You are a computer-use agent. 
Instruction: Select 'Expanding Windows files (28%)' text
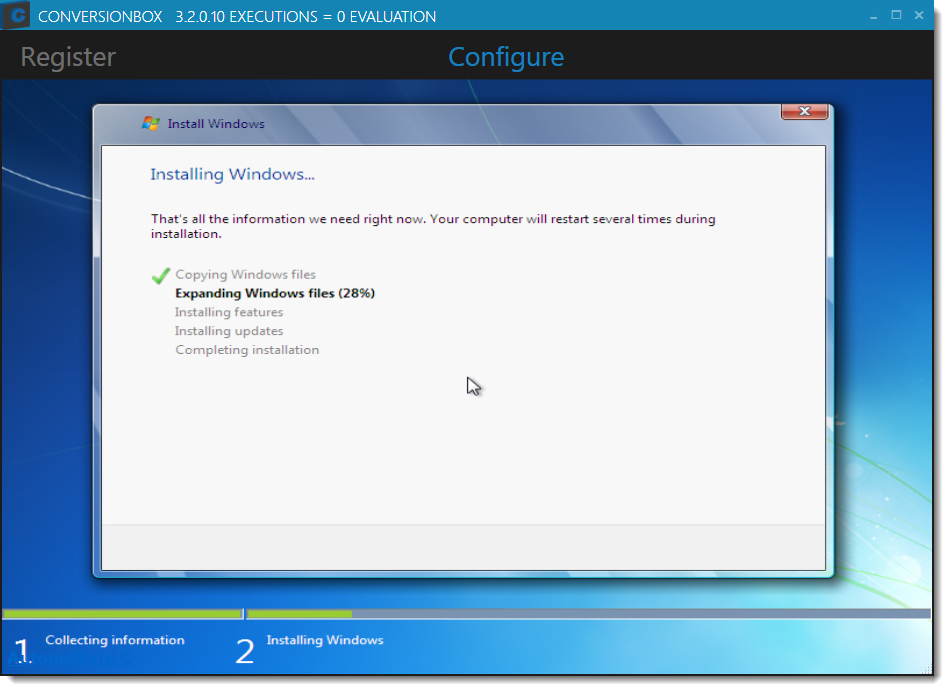(x=275, y=293)
